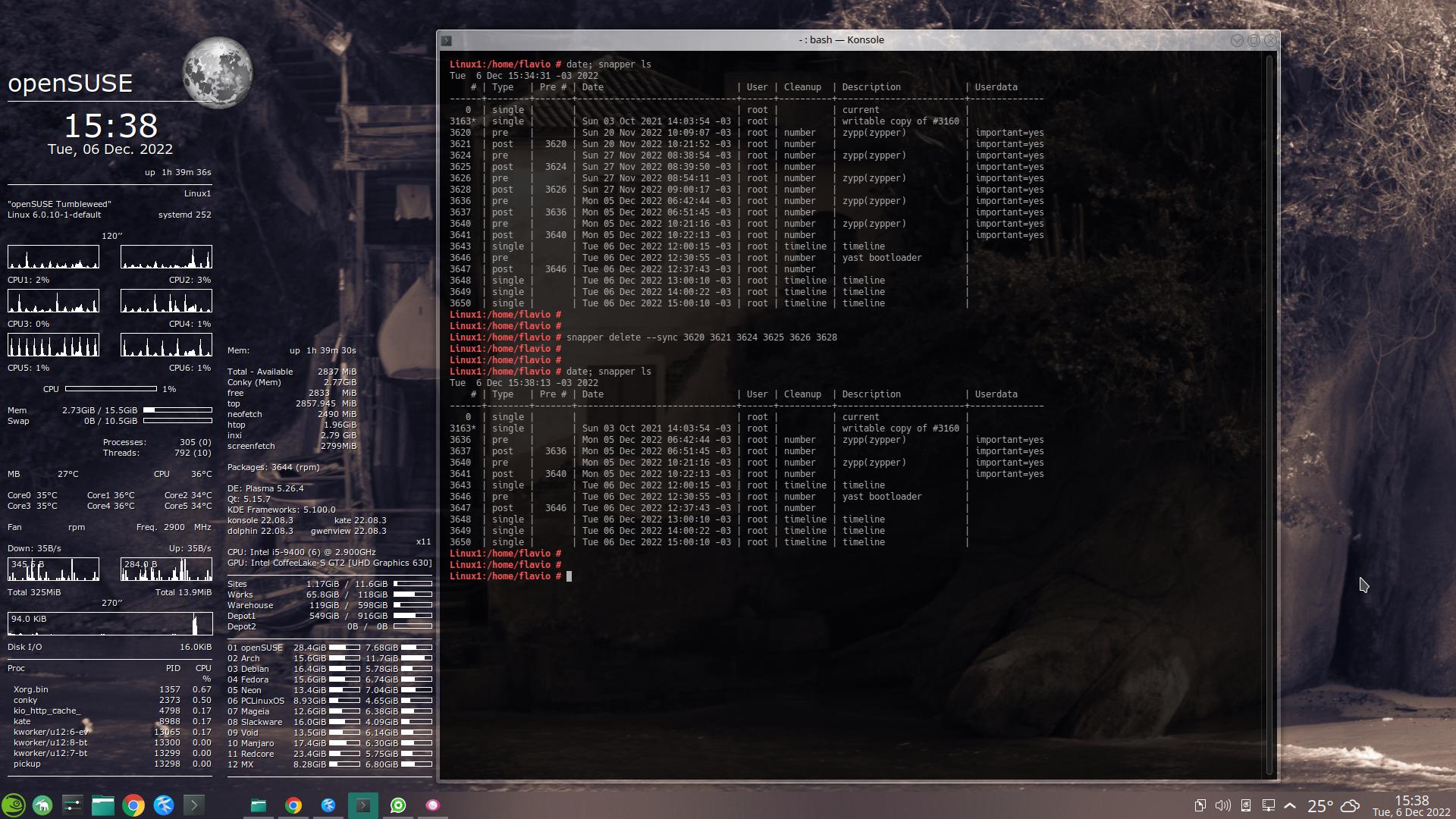Viewport: 1456px width, 819px height.
Task: Show hidden system tray icons
Action: pyautogui.click(x=1290, y=805)
